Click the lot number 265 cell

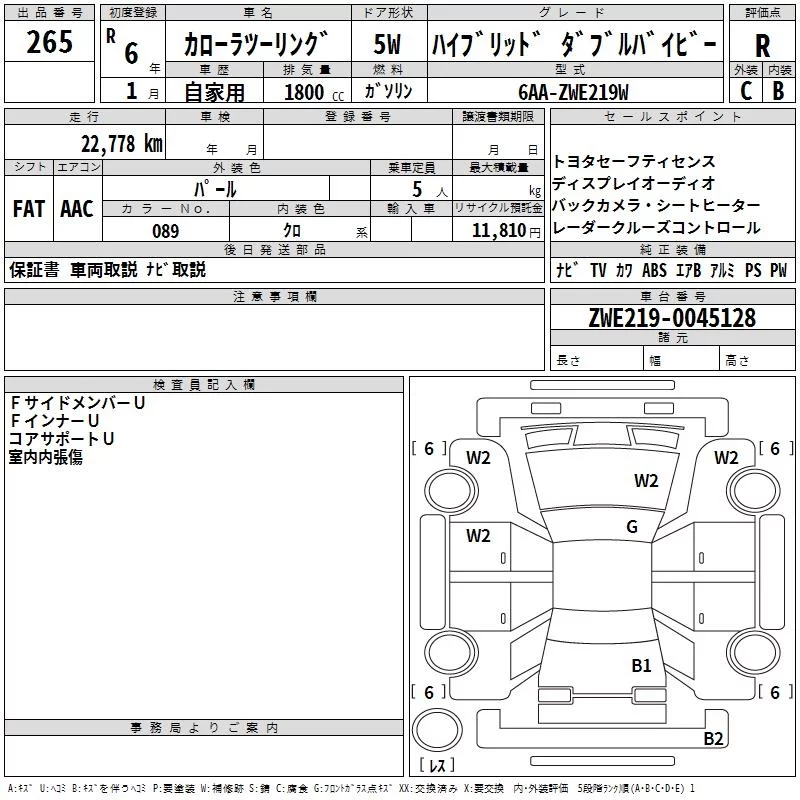49,41
